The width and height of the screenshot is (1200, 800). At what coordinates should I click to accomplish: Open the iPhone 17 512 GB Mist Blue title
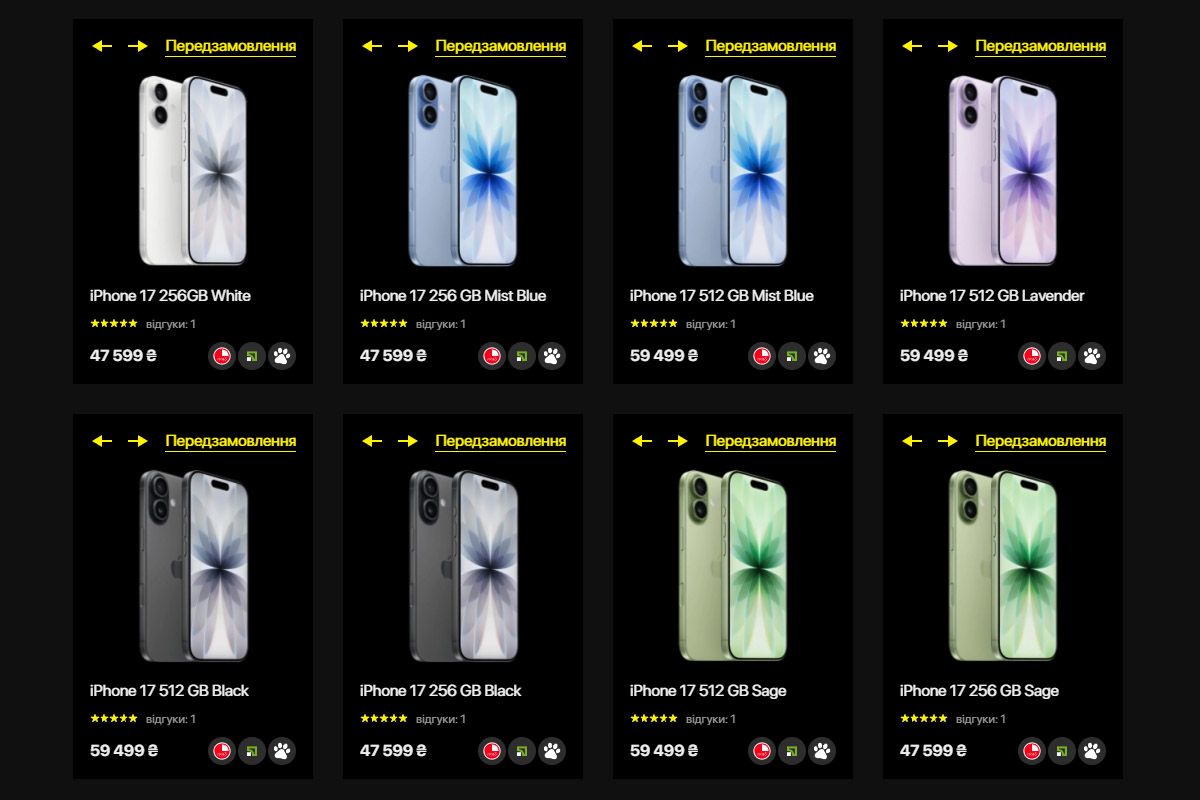pyautogui.click(x=722, y=296)
